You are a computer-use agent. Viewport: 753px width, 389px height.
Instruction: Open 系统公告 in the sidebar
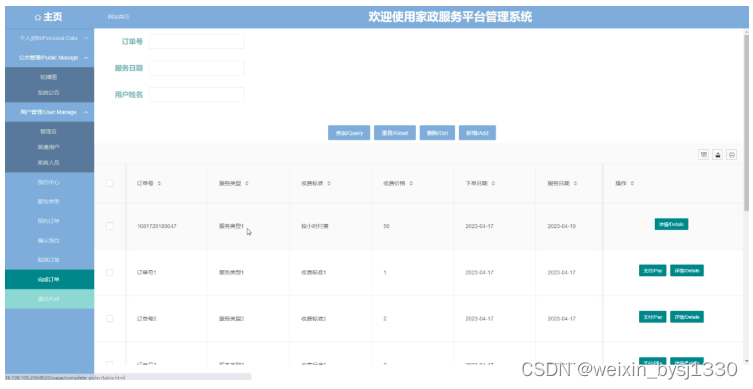(49, 93)
